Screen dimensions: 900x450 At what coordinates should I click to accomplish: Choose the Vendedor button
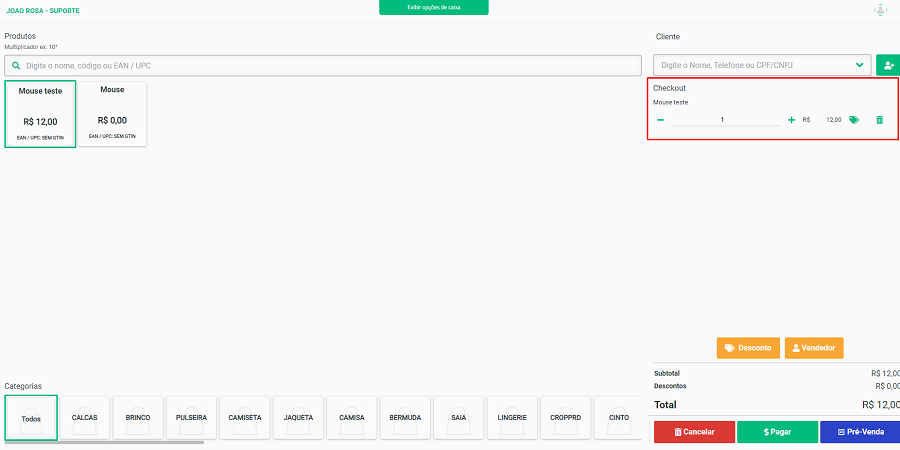click(x=814, y=348)
